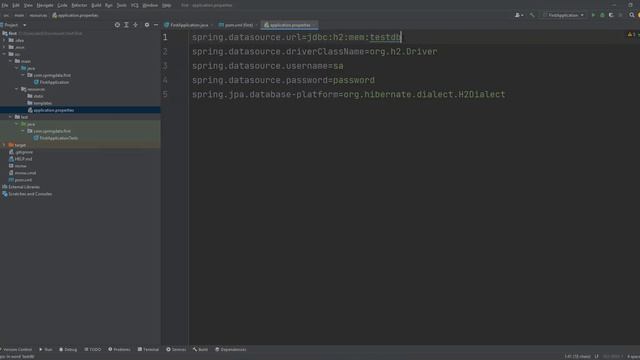Select FirstApplication class in project tree

pyautogui.click(x=51, y=82)
